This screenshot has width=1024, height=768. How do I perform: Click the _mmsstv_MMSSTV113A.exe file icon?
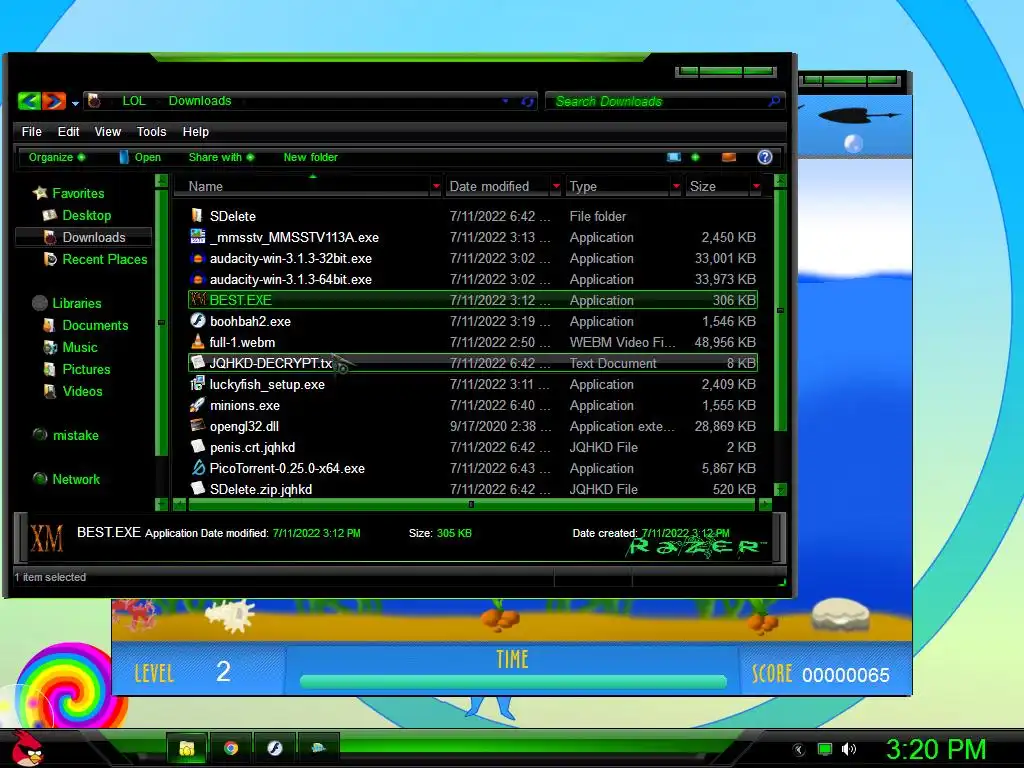(x=197, y=236)
